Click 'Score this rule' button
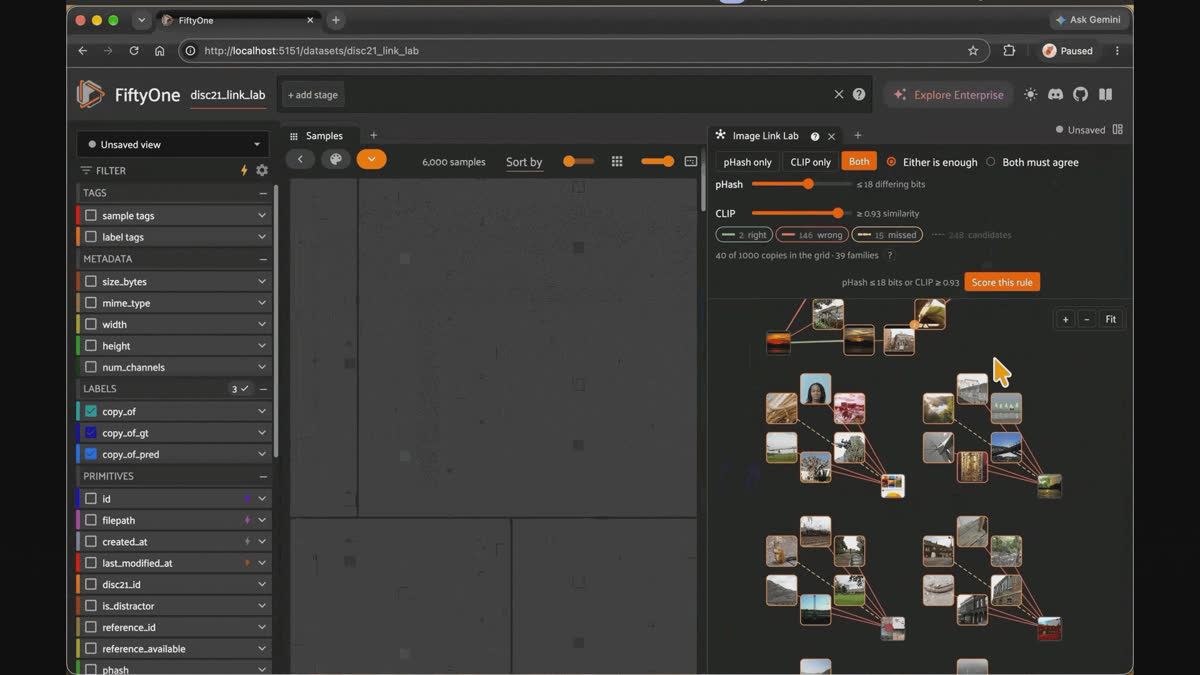 (1002, 282)
